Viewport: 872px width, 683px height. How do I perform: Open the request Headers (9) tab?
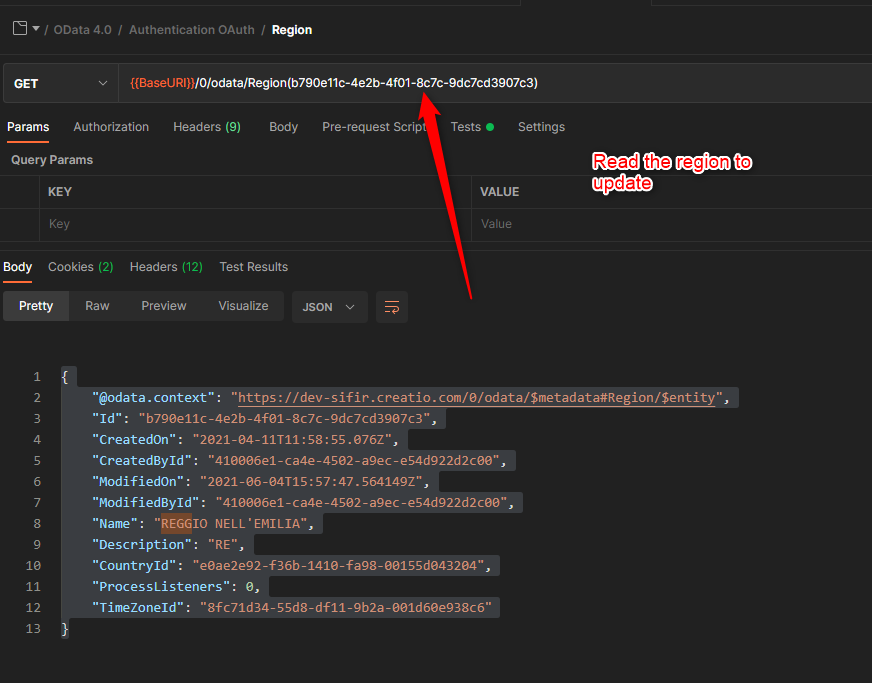(207, 127)
